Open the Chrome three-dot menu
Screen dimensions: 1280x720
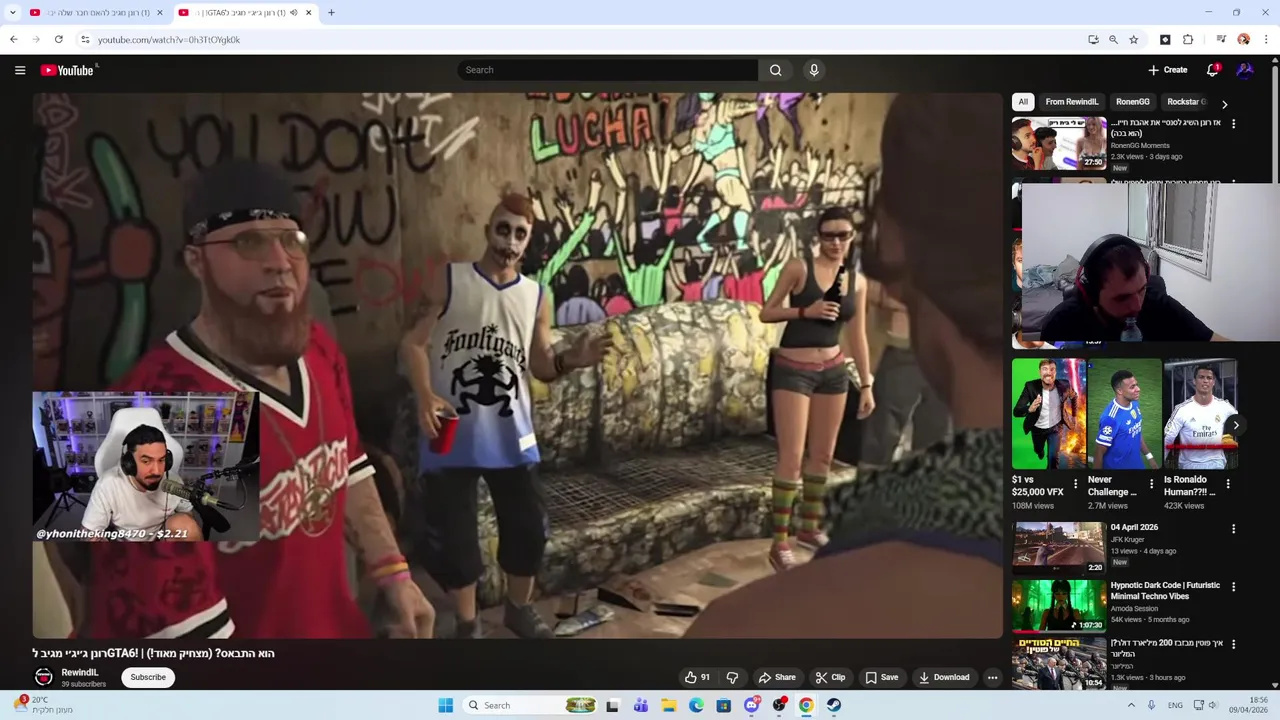[x=1266, y=40]
